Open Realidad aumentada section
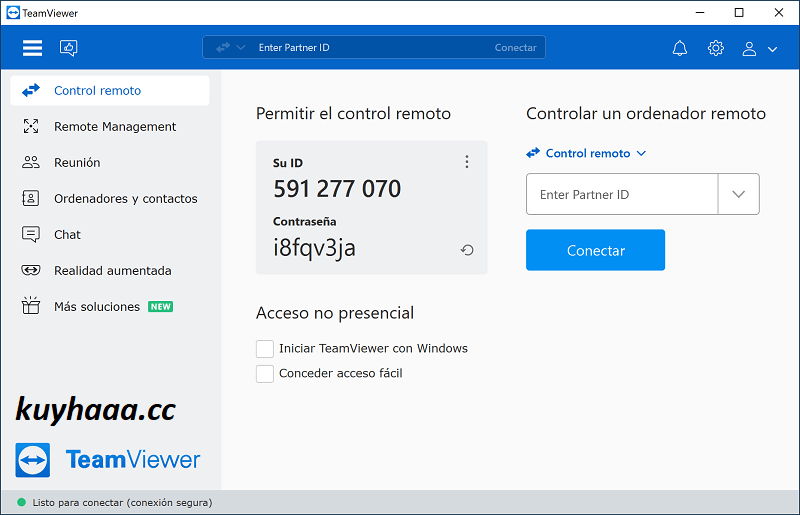Image resolution: width=800 pixels, height=515 pixels. coord(110,271)
